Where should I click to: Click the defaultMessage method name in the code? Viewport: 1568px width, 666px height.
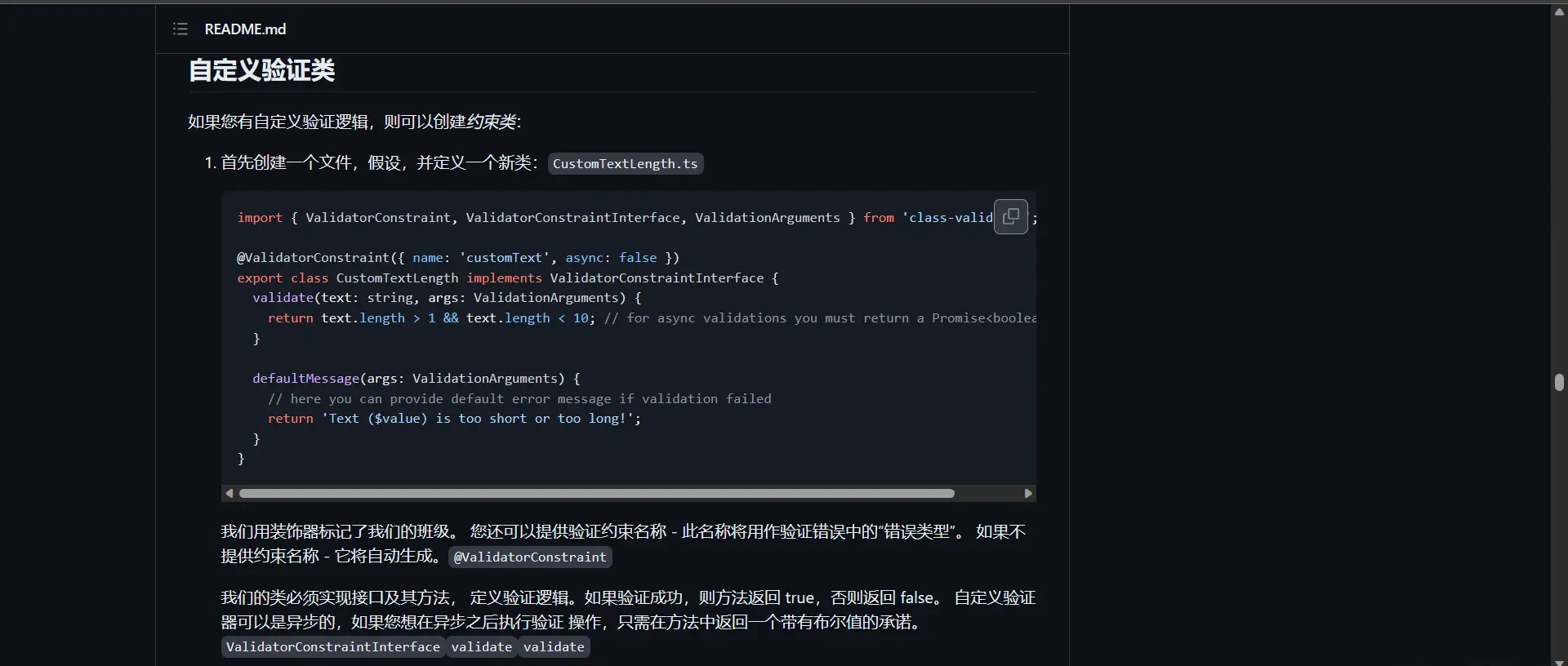pyautogui.click(x=305, y=379)
